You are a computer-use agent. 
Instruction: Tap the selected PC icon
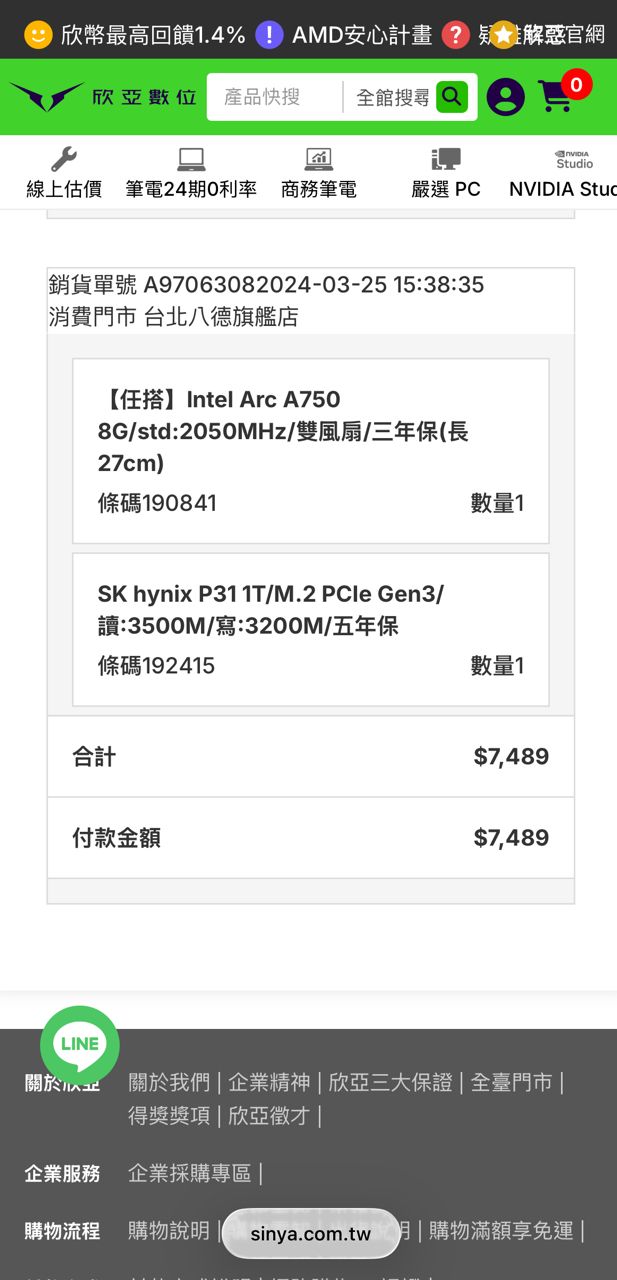446,160
